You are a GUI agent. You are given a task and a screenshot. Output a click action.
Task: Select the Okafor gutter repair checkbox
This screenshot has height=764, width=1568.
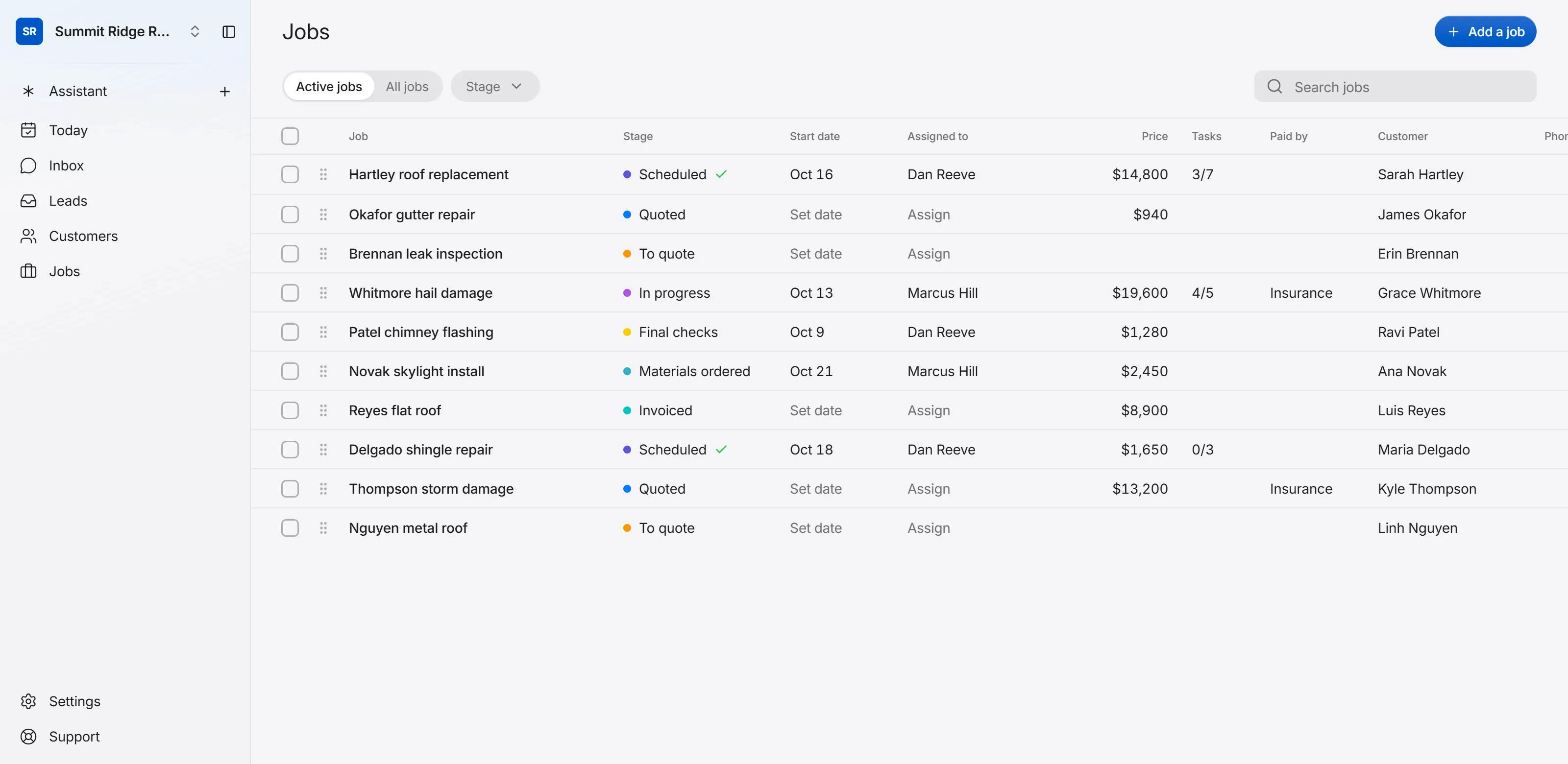click(290, 215)
